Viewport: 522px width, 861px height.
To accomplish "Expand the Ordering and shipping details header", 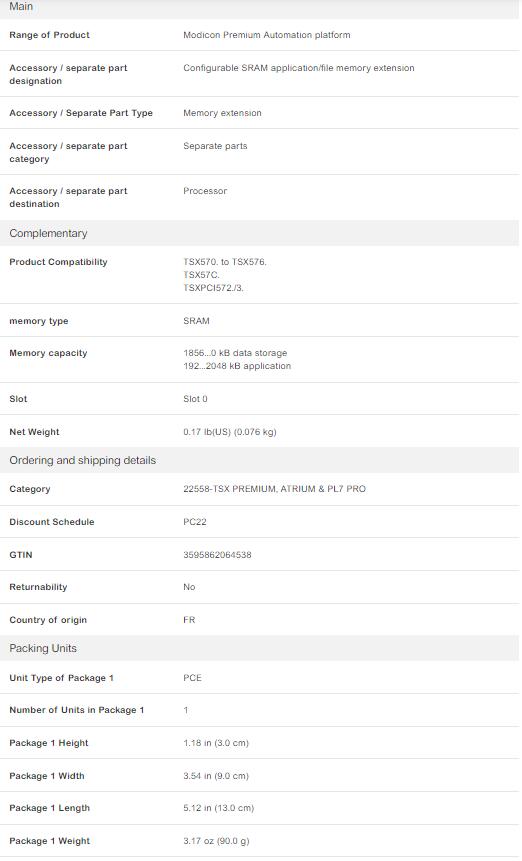I will (259, 460).
